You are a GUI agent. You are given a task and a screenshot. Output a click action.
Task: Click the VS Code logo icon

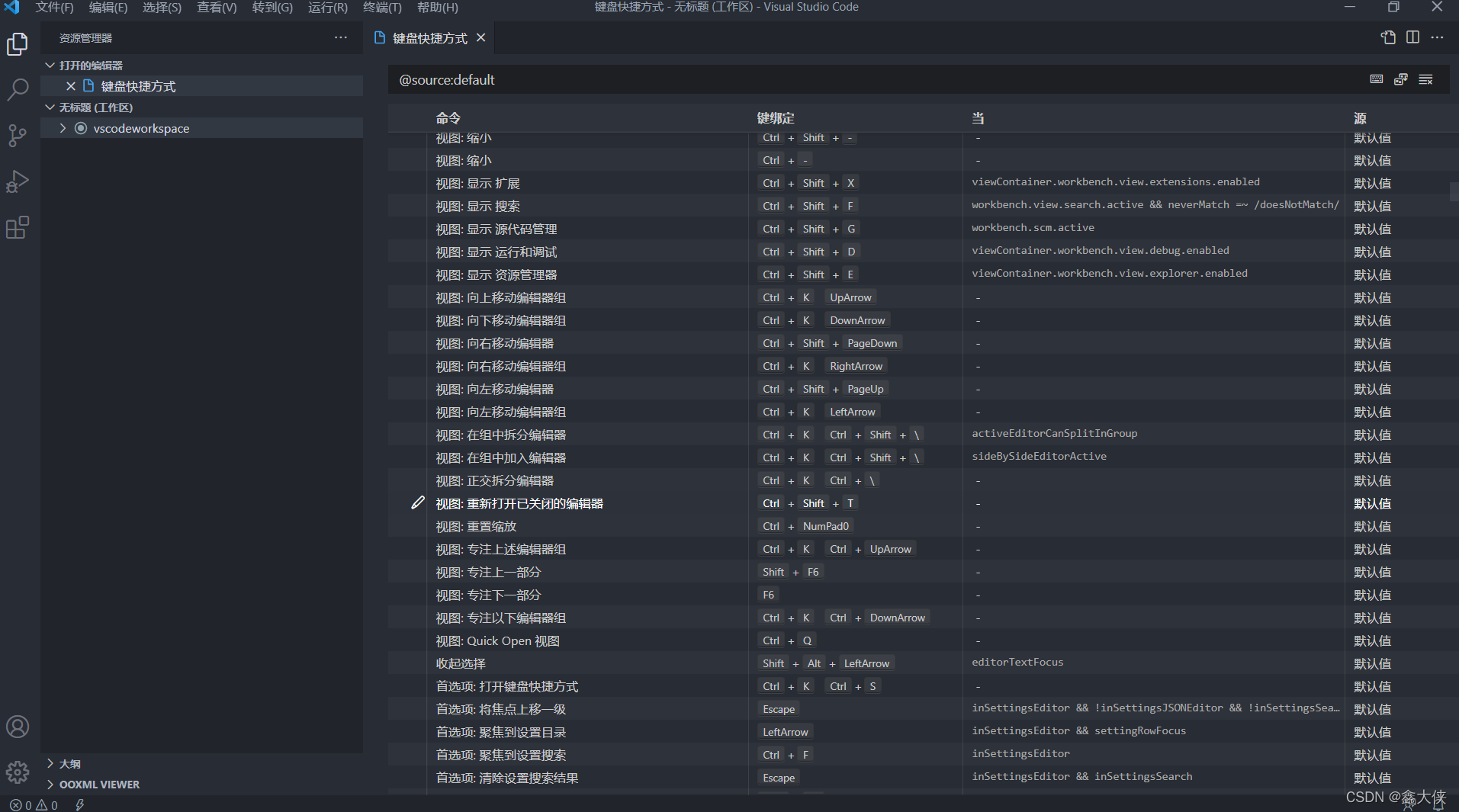click(12, 7)
